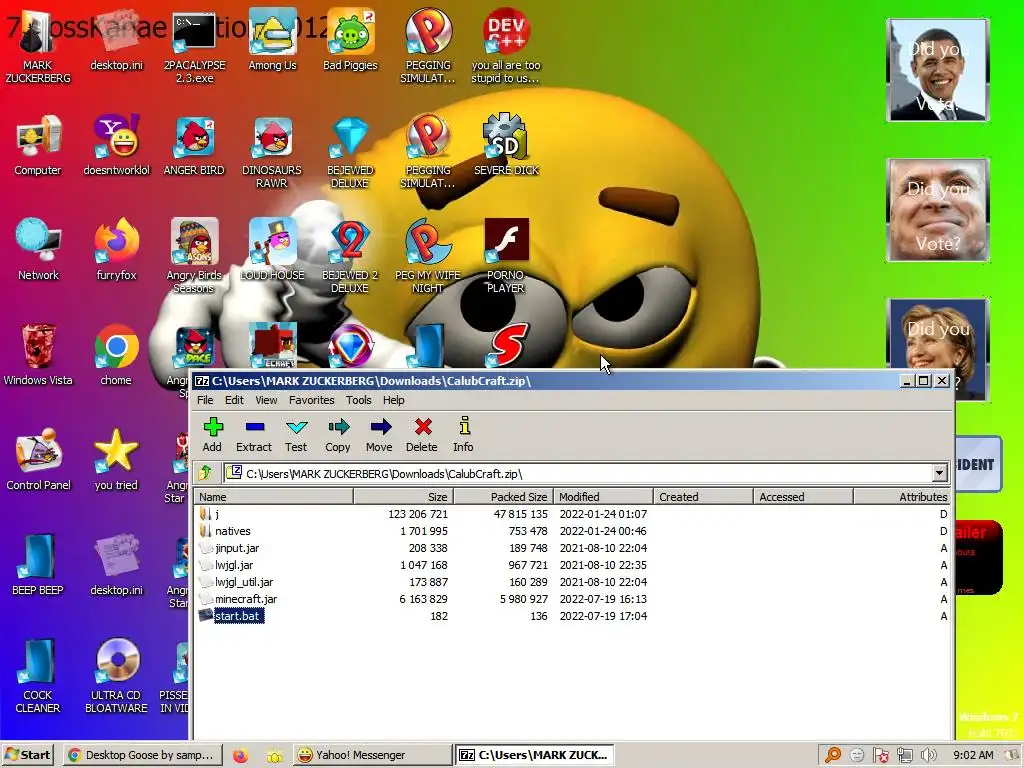Click packed size 5 980 927 cell
1024x768 pixels.
pyautogui.click(x=524, y=599)
